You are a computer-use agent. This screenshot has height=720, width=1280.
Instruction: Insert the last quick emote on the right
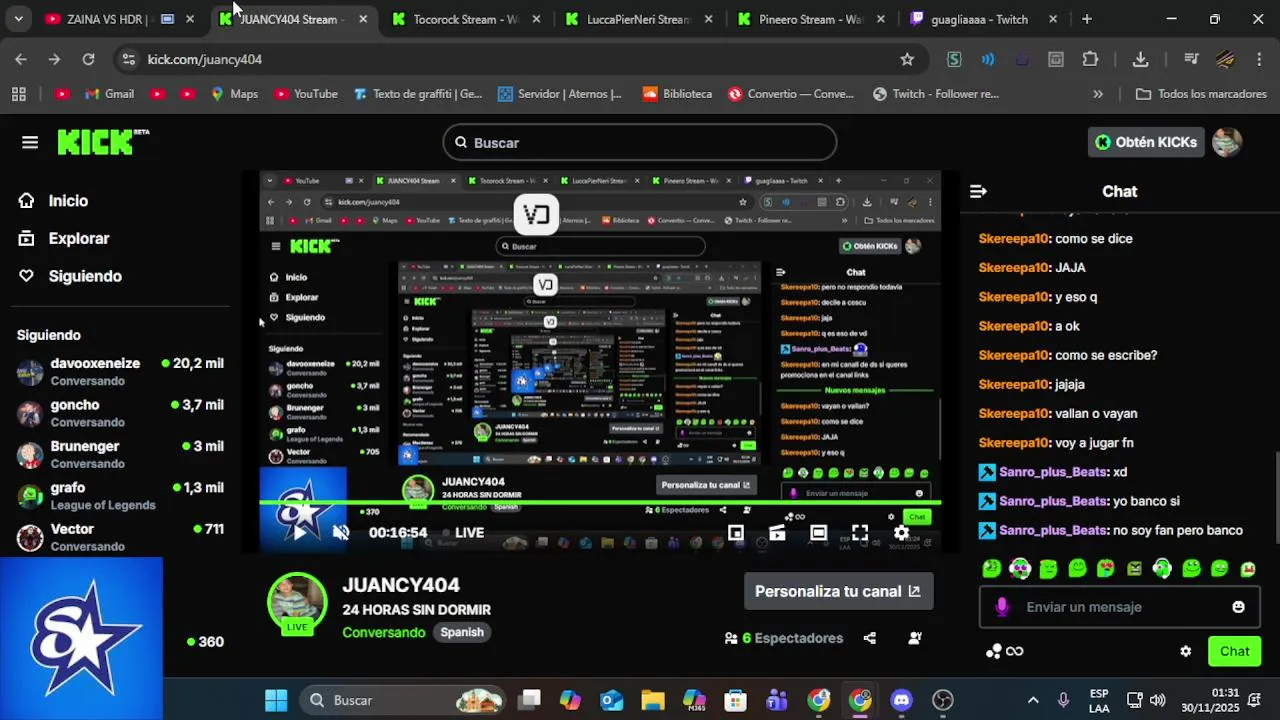point(1248,569)
